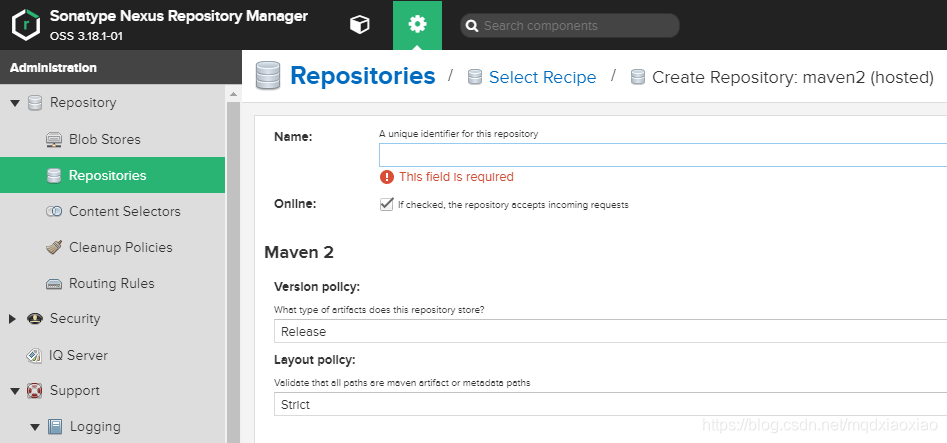Focus the Search components field
This screenshot has height=443, width=947.
click(x=570, y=25)
